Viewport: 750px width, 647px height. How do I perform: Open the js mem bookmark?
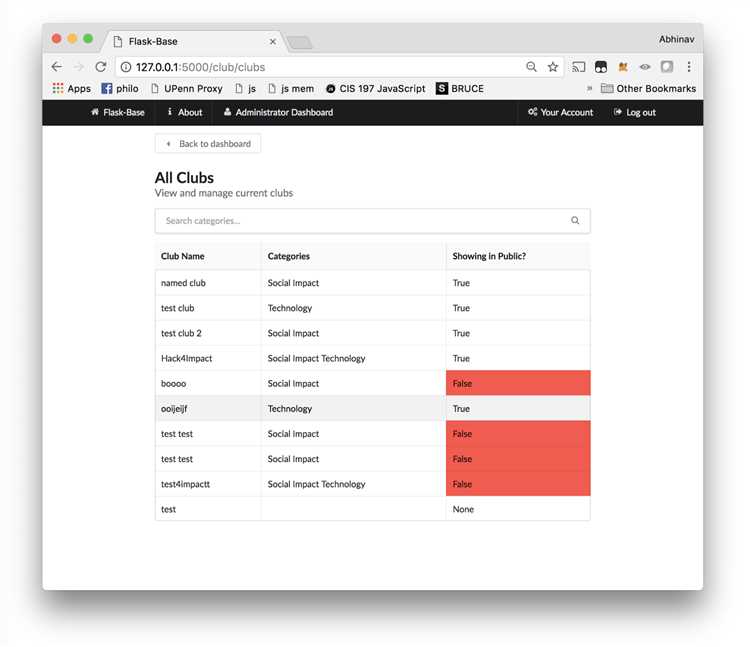(291, 88)
